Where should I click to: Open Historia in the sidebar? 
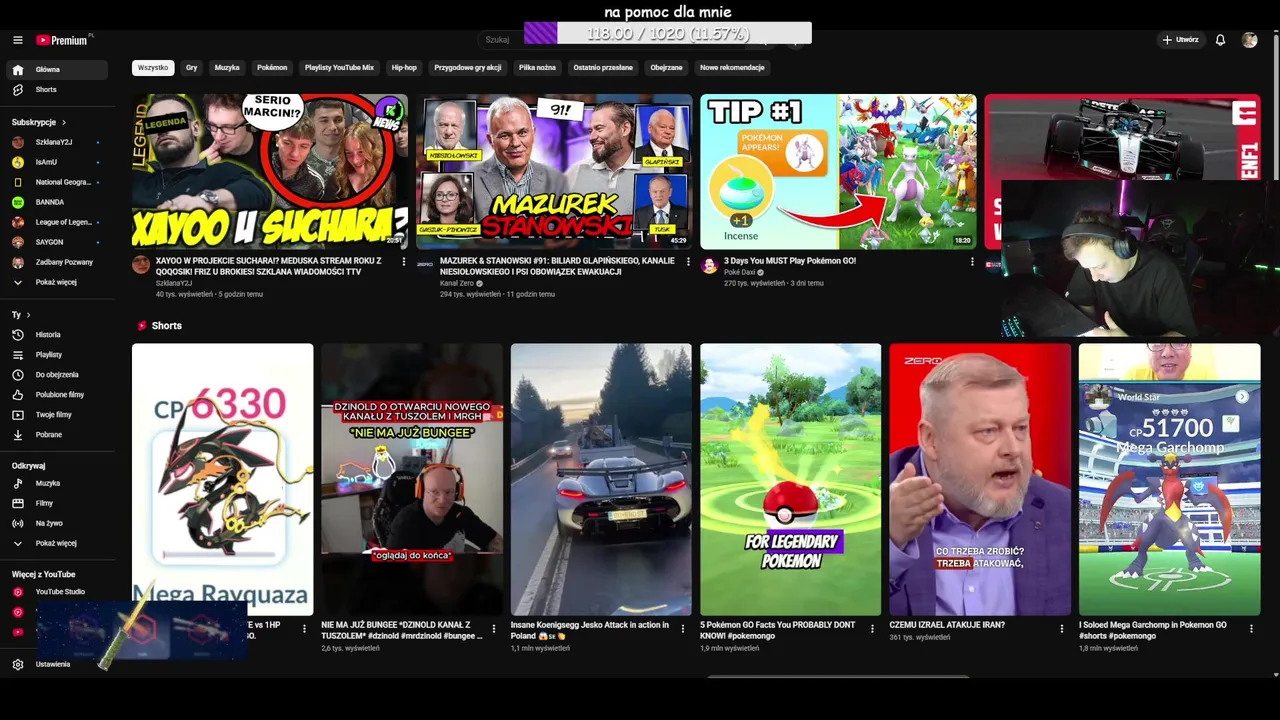pyautogui.click(x=56, y=335)
